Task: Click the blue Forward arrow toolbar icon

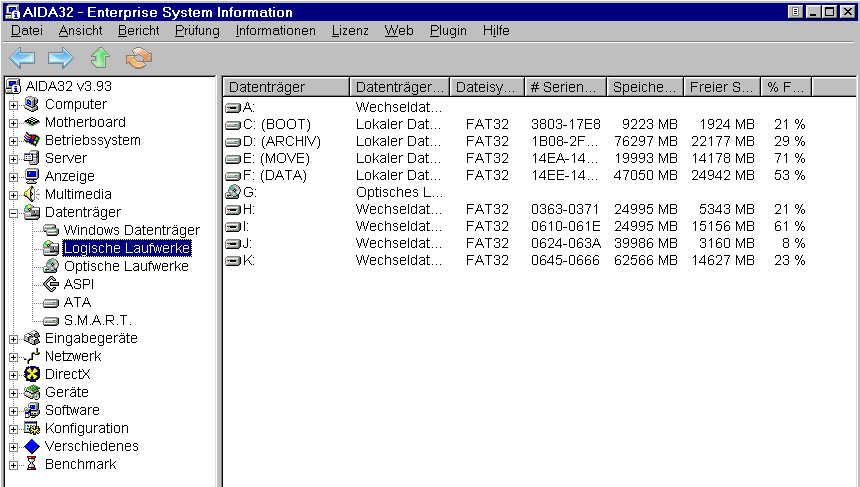Action: click(x=60, y=58)
